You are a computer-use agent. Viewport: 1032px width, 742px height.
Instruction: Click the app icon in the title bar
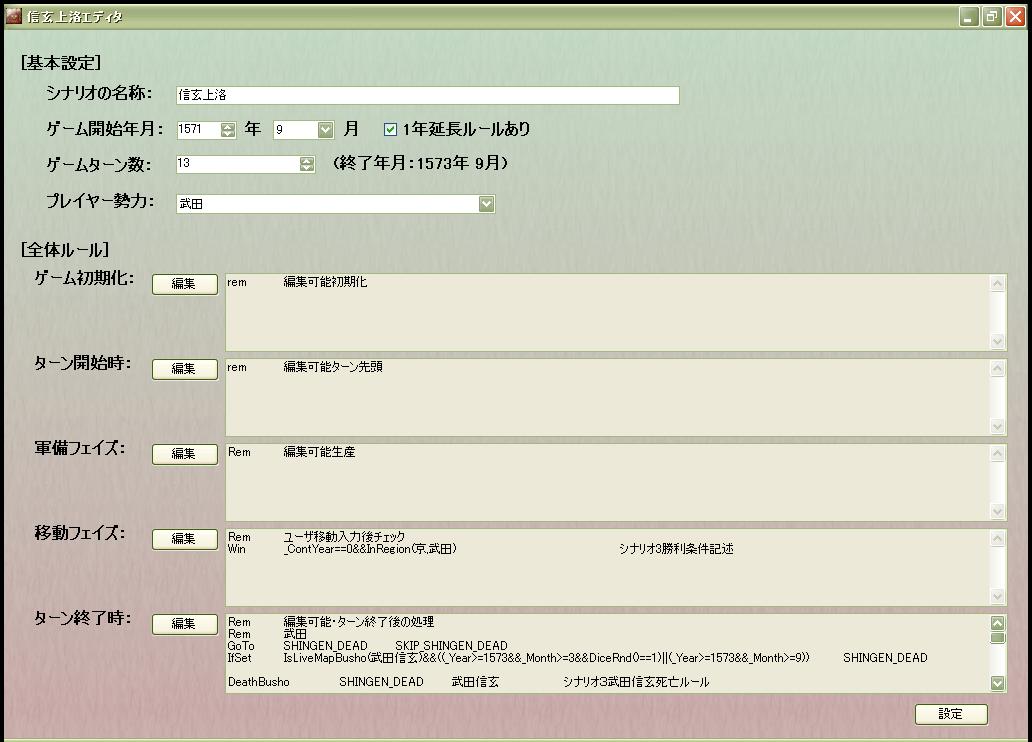(13, 16)
